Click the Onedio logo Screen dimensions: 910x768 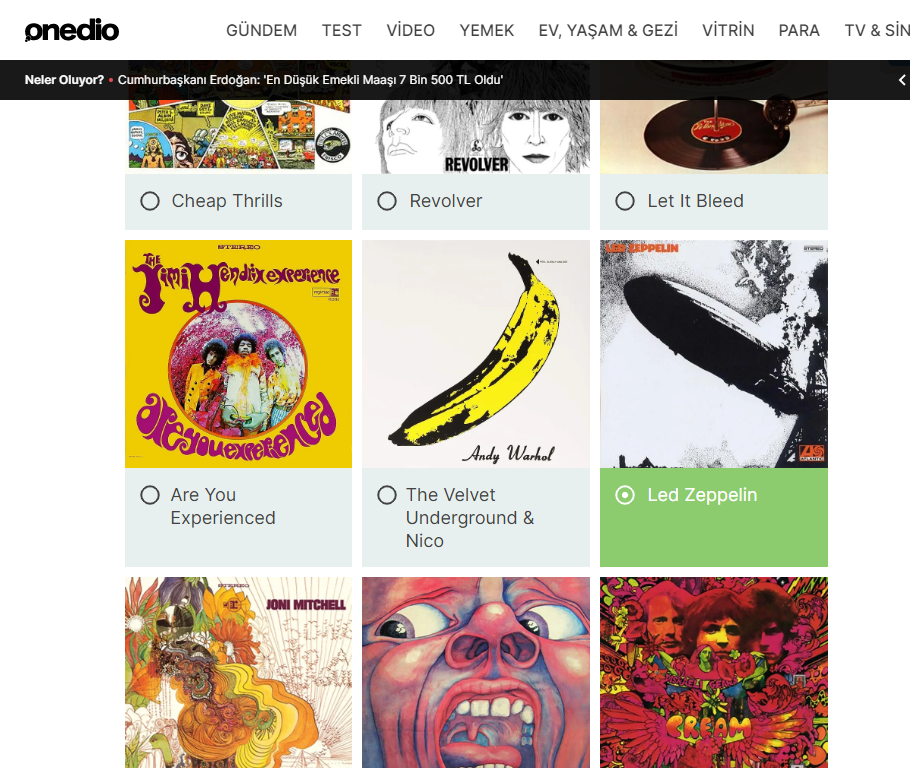pos(72,30)
